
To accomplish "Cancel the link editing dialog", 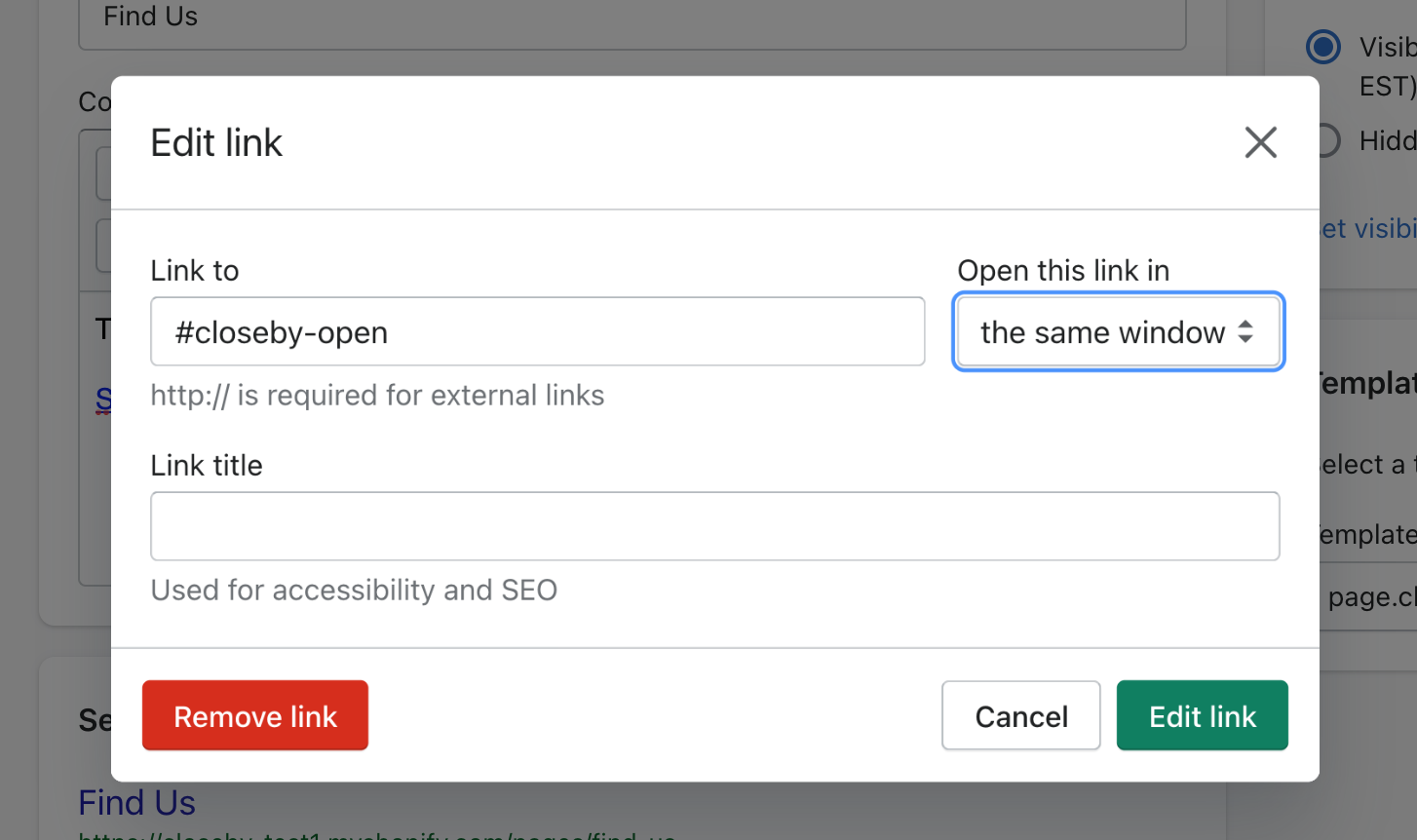I will pyautogui.click(x=1020, y=716).
